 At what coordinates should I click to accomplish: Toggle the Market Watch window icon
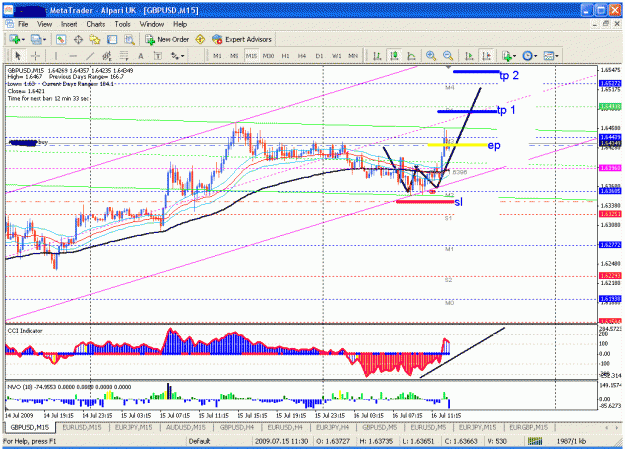tap(61, 39)
